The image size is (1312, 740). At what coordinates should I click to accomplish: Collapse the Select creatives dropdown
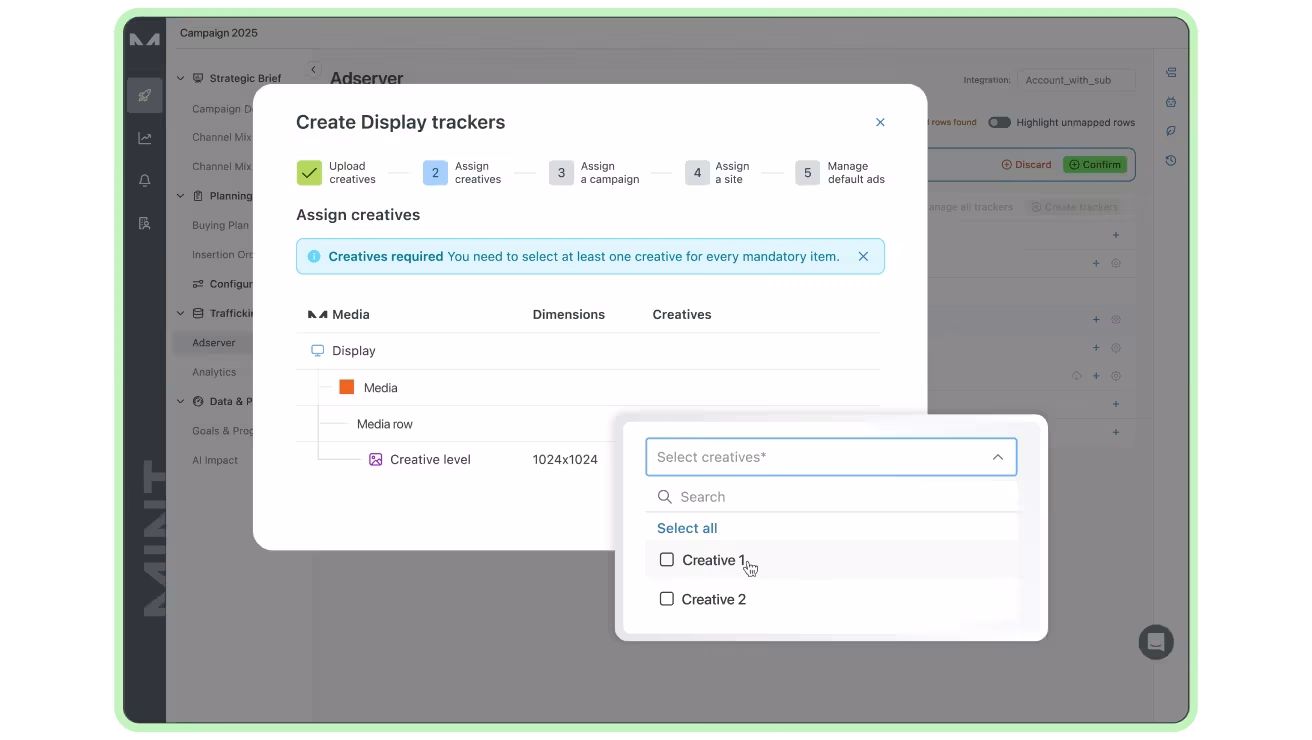(997, 457)
